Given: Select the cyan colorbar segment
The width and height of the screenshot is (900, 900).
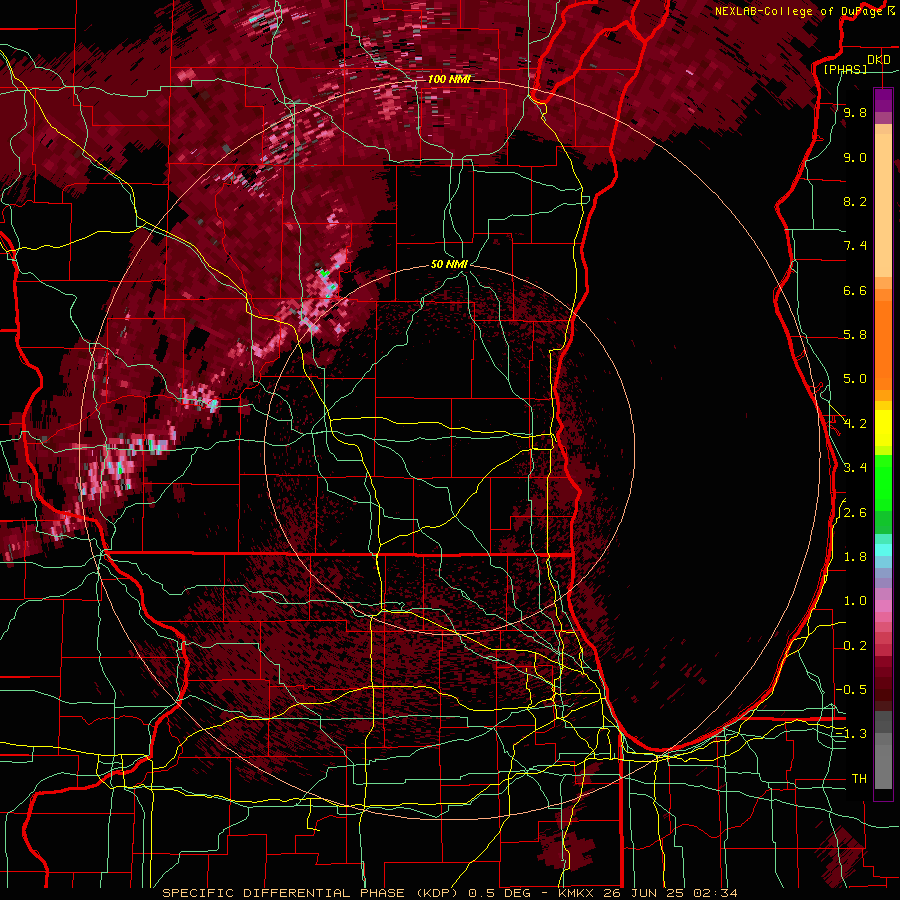Looking at the screenshot, I should coord(883,550).
